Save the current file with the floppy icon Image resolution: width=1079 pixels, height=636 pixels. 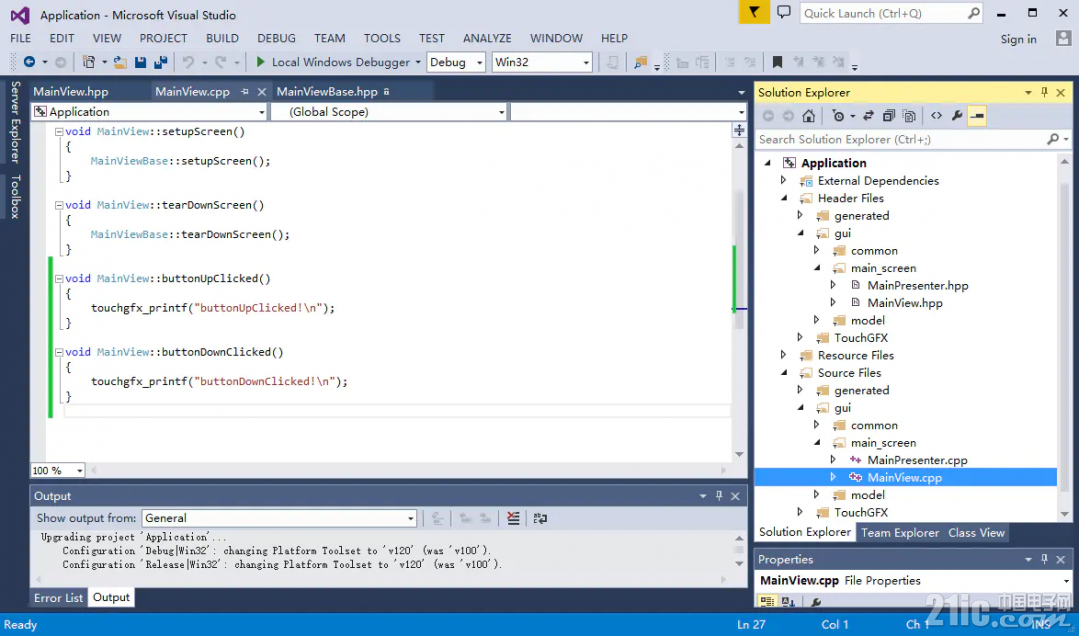pos(140,62)
